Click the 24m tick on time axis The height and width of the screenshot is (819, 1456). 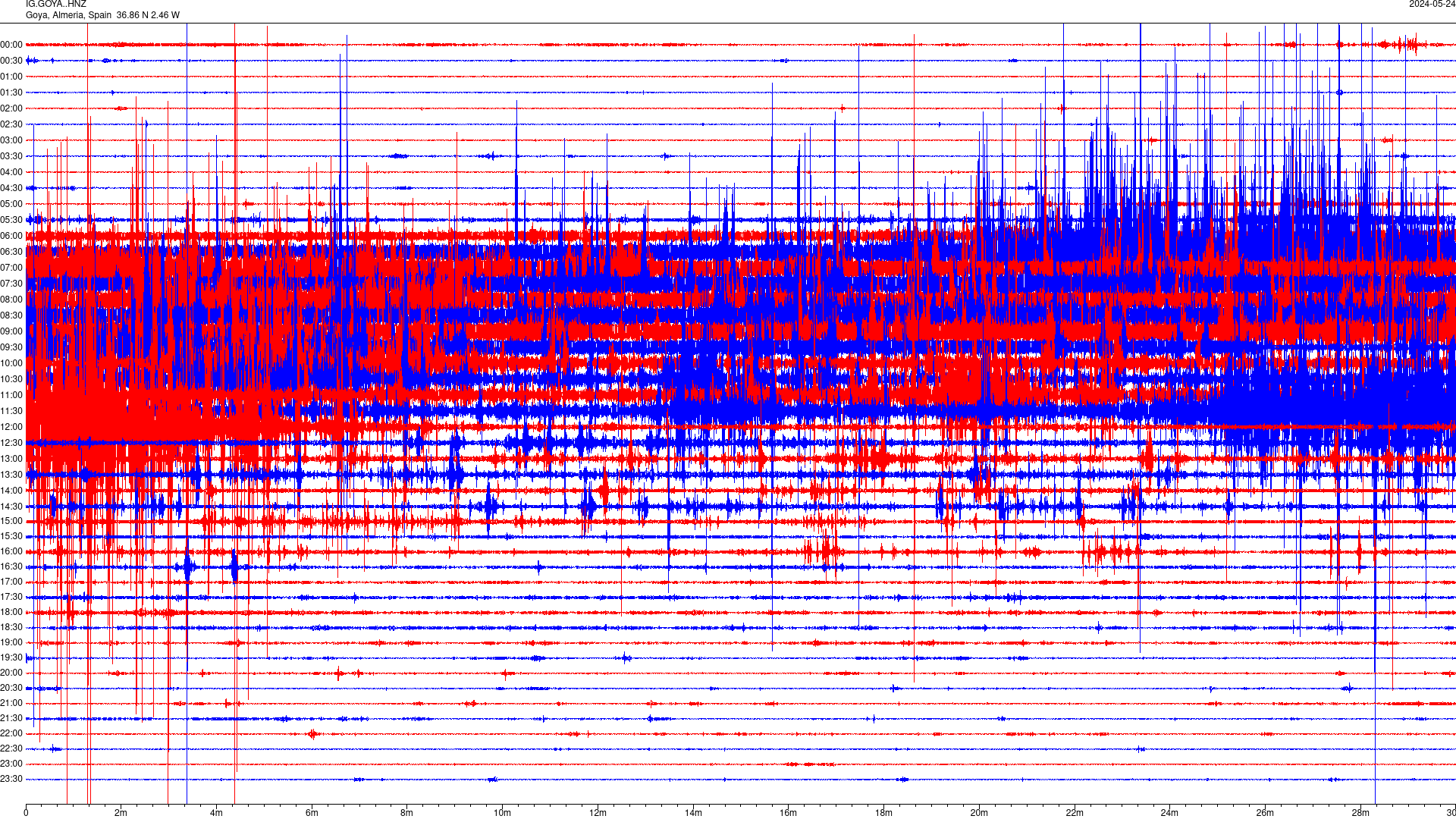pos(1169,813)
